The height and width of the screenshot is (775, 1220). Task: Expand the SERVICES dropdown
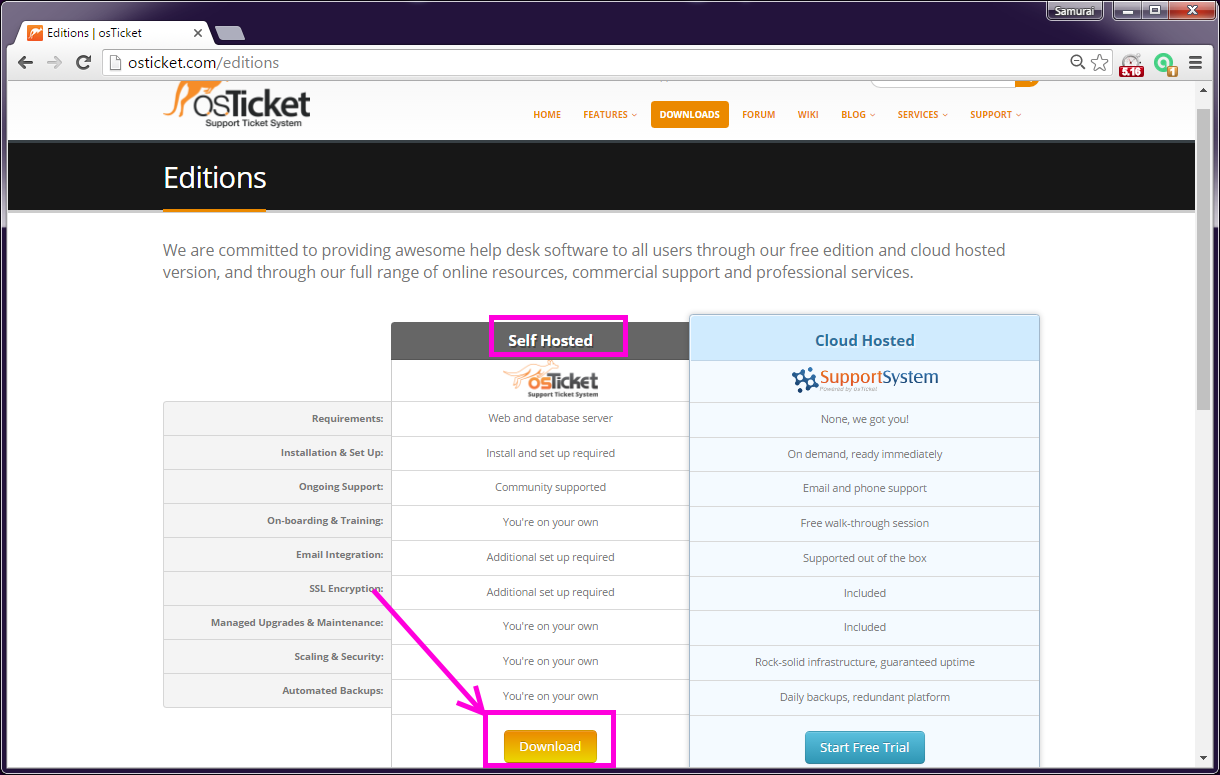coord(918,114)
